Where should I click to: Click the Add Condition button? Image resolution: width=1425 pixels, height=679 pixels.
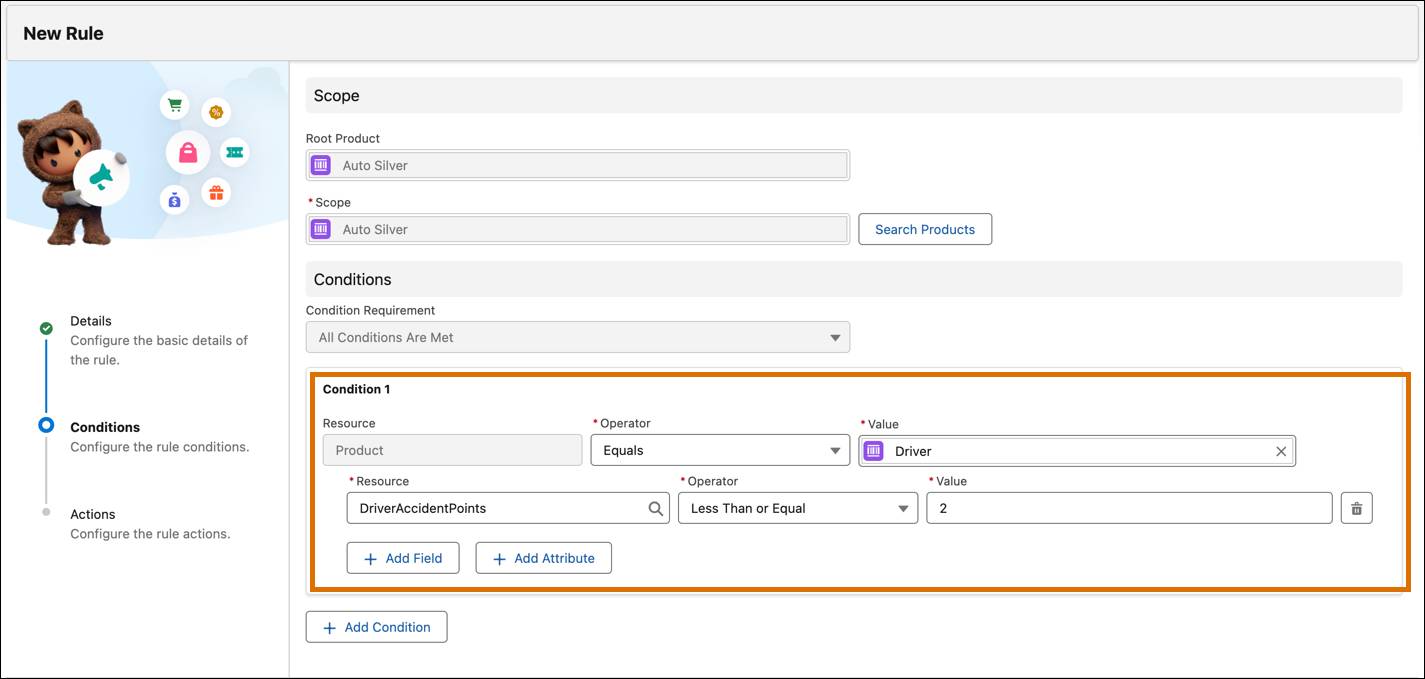(376, 627)
